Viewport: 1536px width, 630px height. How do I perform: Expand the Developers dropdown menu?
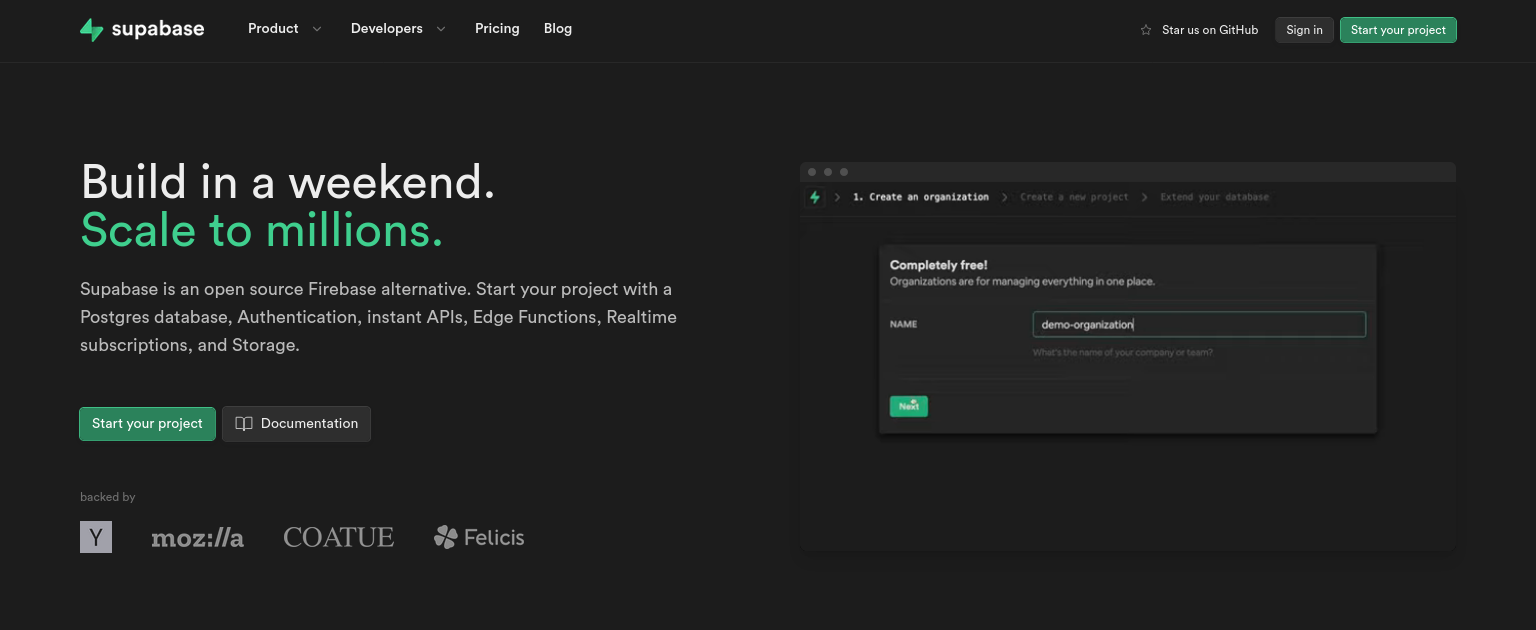pyautogui.click(x=387, y=29)
